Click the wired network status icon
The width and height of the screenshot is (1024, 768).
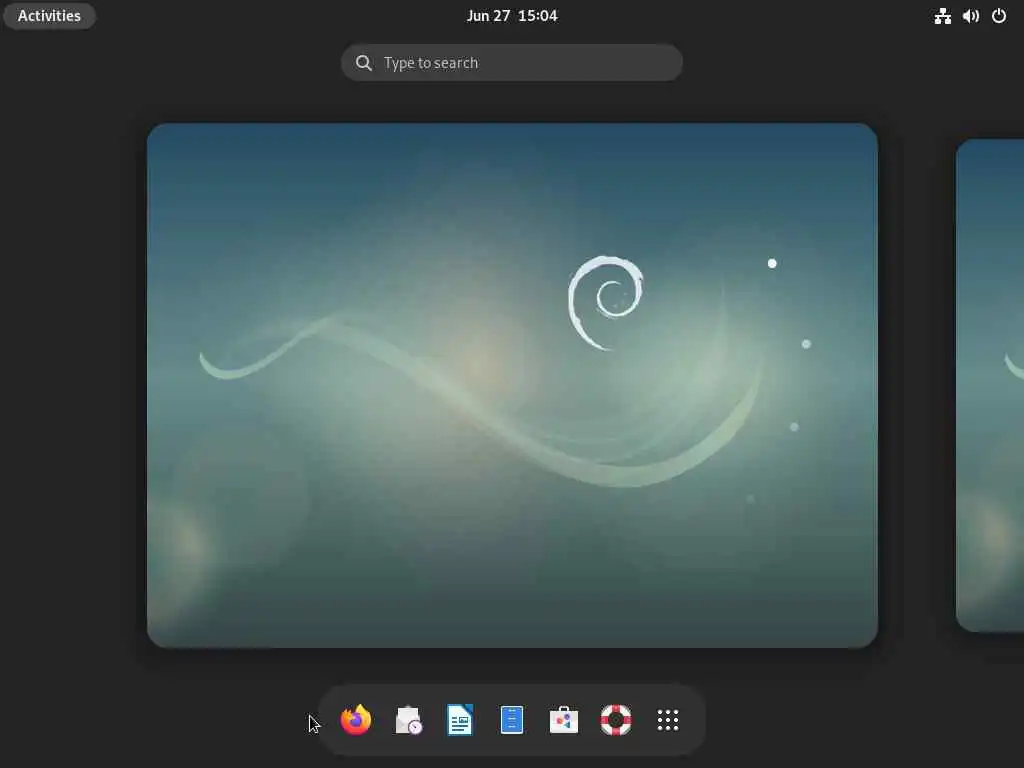click(942, 16)
